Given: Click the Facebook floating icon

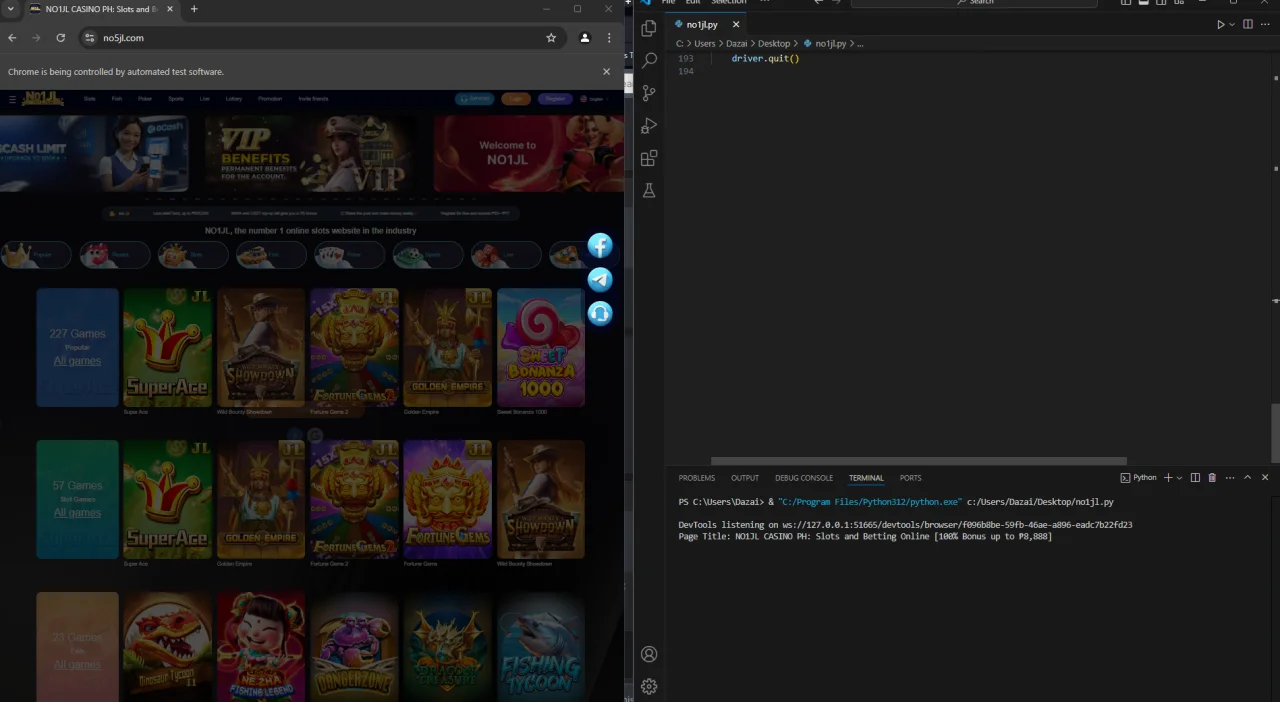Looking at the screenshot, I should point(600,246).
